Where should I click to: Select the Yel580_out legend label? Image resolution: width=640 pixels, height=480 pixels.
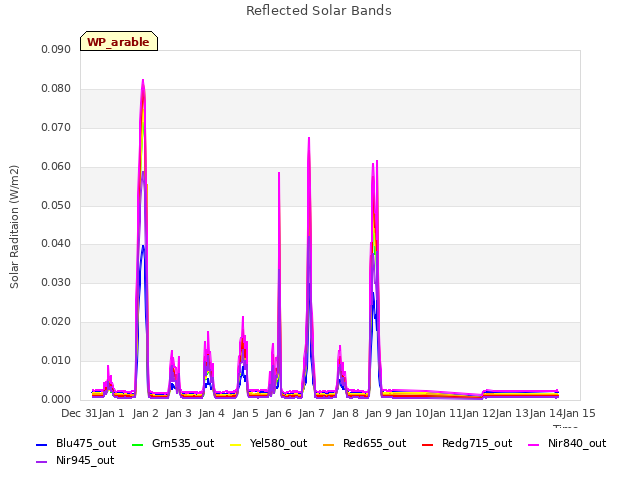(278, 443)
